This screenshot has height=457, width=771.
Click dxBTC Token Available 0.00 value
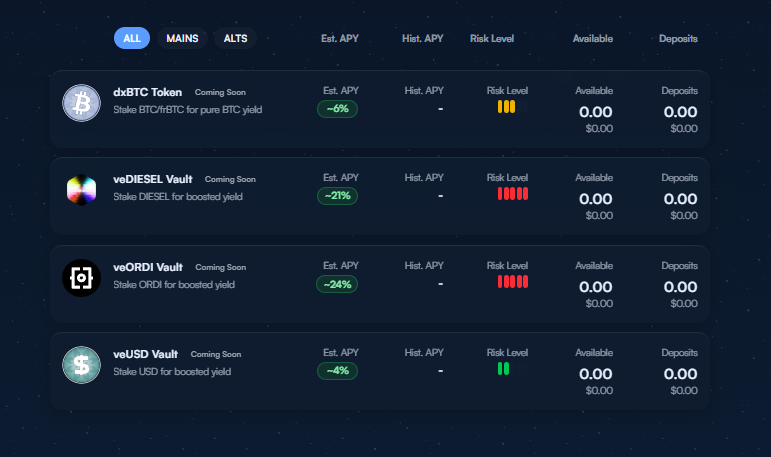595,112
